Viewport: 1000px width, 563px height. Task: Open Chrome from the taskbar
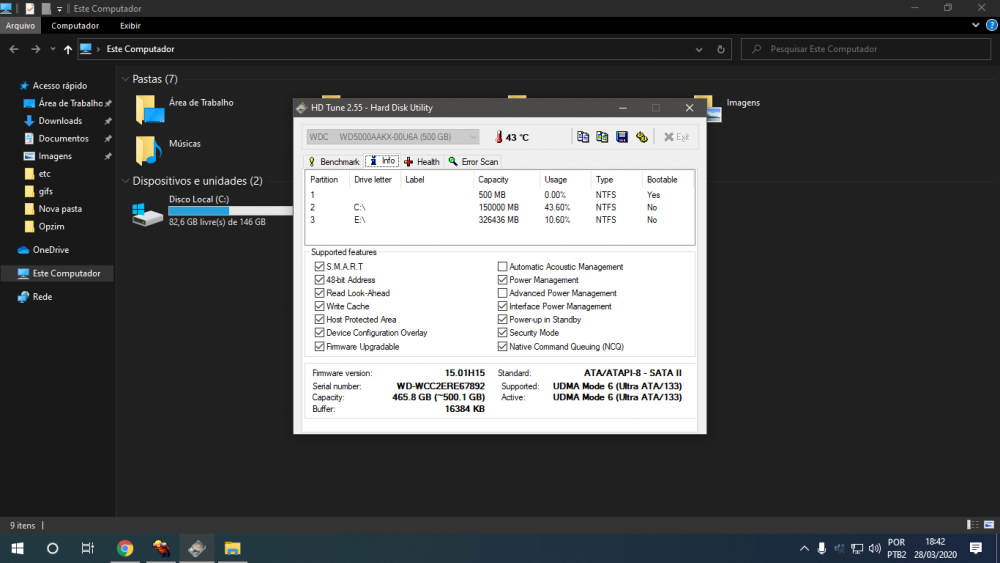[x=125, y=548]
